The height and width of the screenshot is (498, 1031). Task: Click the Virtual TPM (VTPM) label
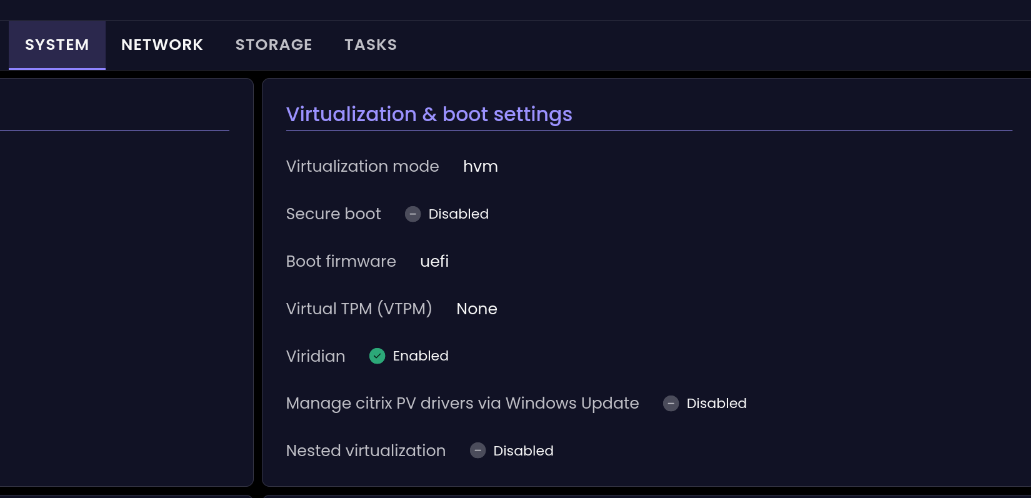[x=359, y=309]
